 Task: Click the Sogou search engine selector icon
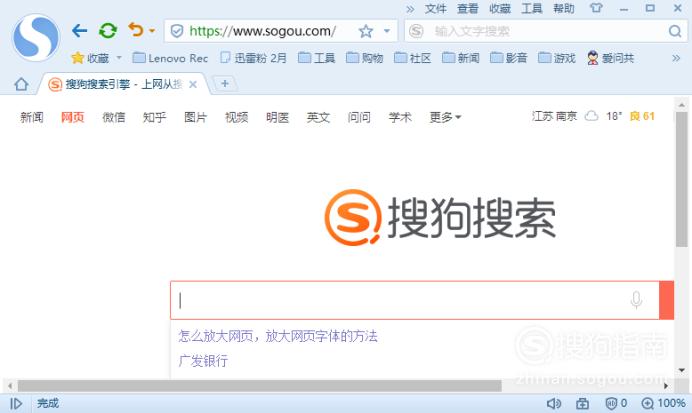[x=416, y=31]
